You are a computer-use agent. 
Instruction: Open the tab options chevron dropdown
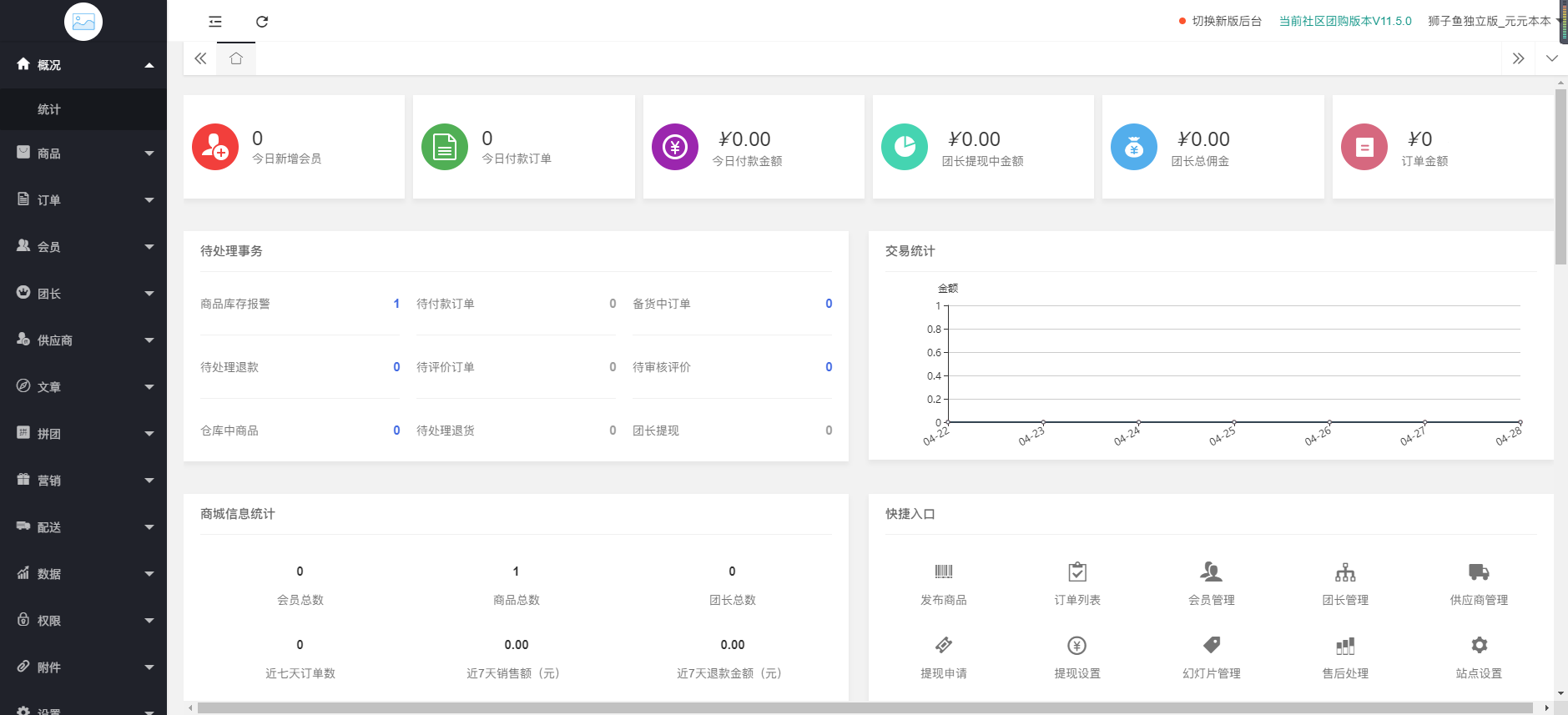click(x=1551, y=58)
